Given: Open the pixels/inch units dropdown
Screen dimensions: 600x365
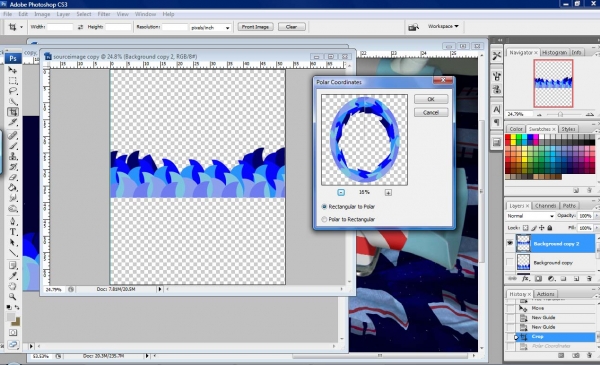Looking at the screenshot, I should tap(210, 28).
